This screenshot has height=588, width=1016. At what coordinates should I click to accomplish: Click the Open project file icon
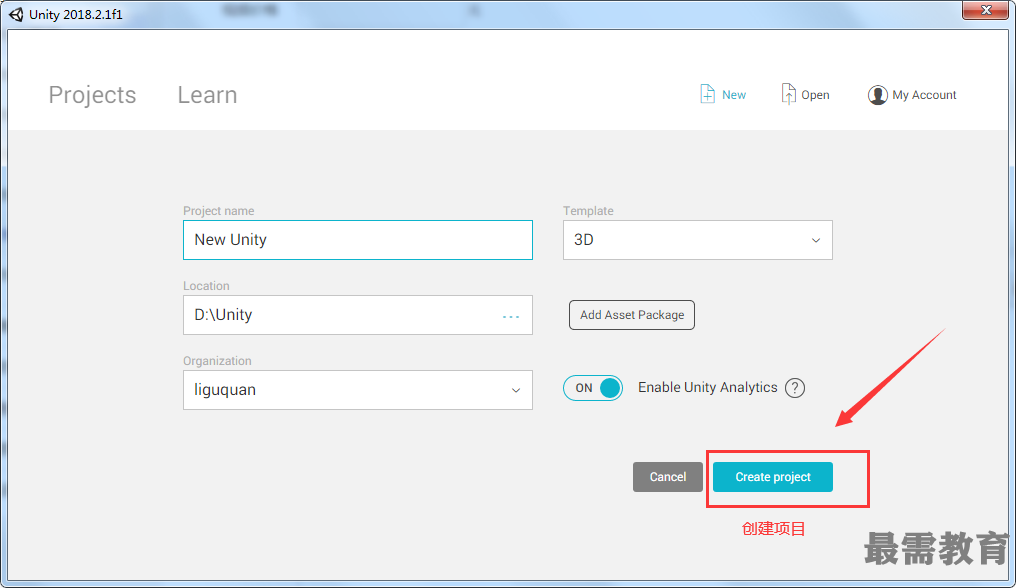788,94
